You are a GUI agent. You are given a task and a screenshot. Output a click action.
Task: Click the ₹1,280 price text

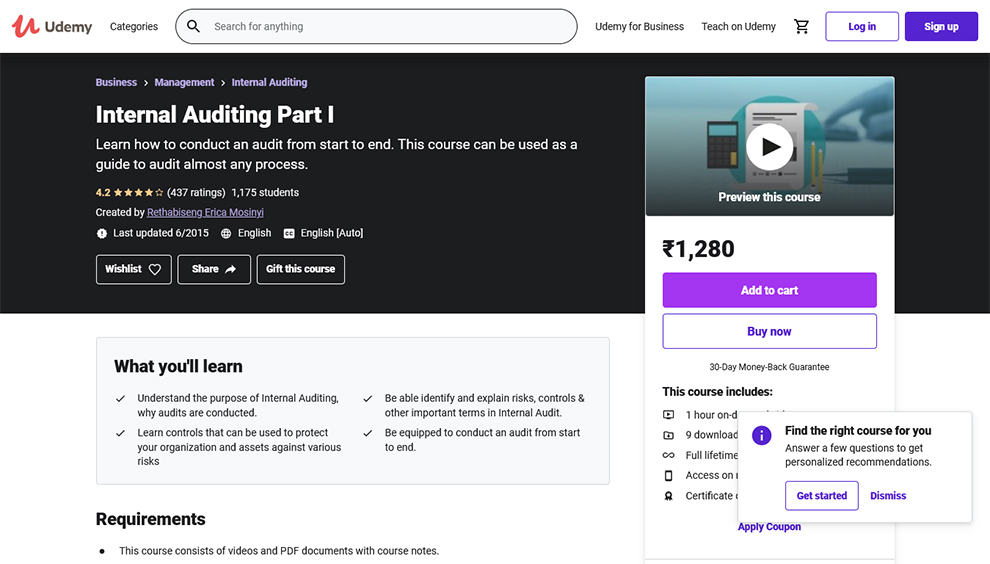coord(698,249)
